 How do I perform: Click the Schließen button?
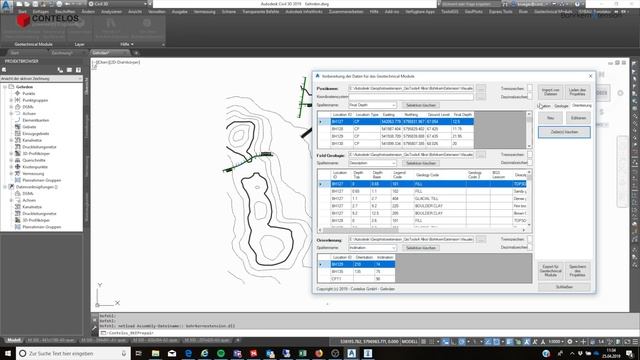point(564,287)
